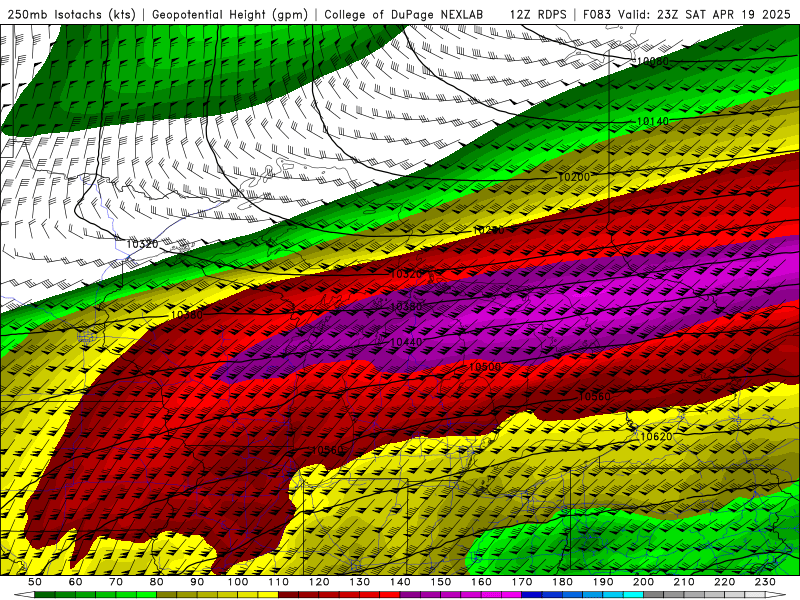Click the 170 value on the color scale
800x600 pixels.
(x=522, y=582)
